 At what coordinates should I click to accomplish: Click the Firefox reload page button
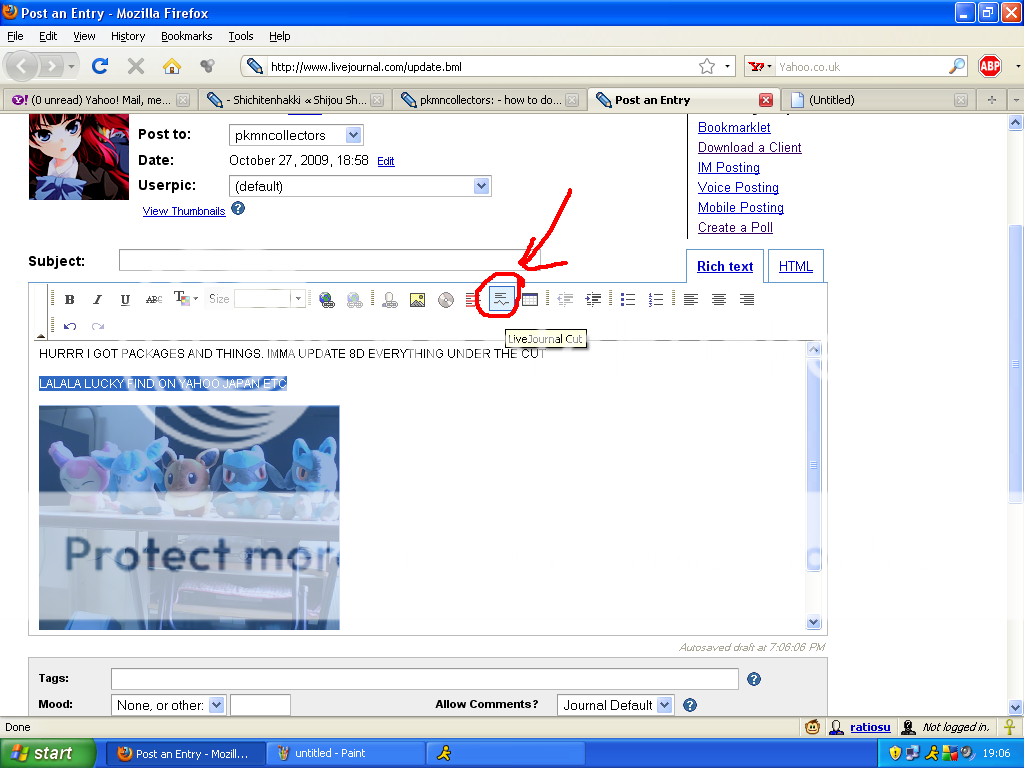100,67
